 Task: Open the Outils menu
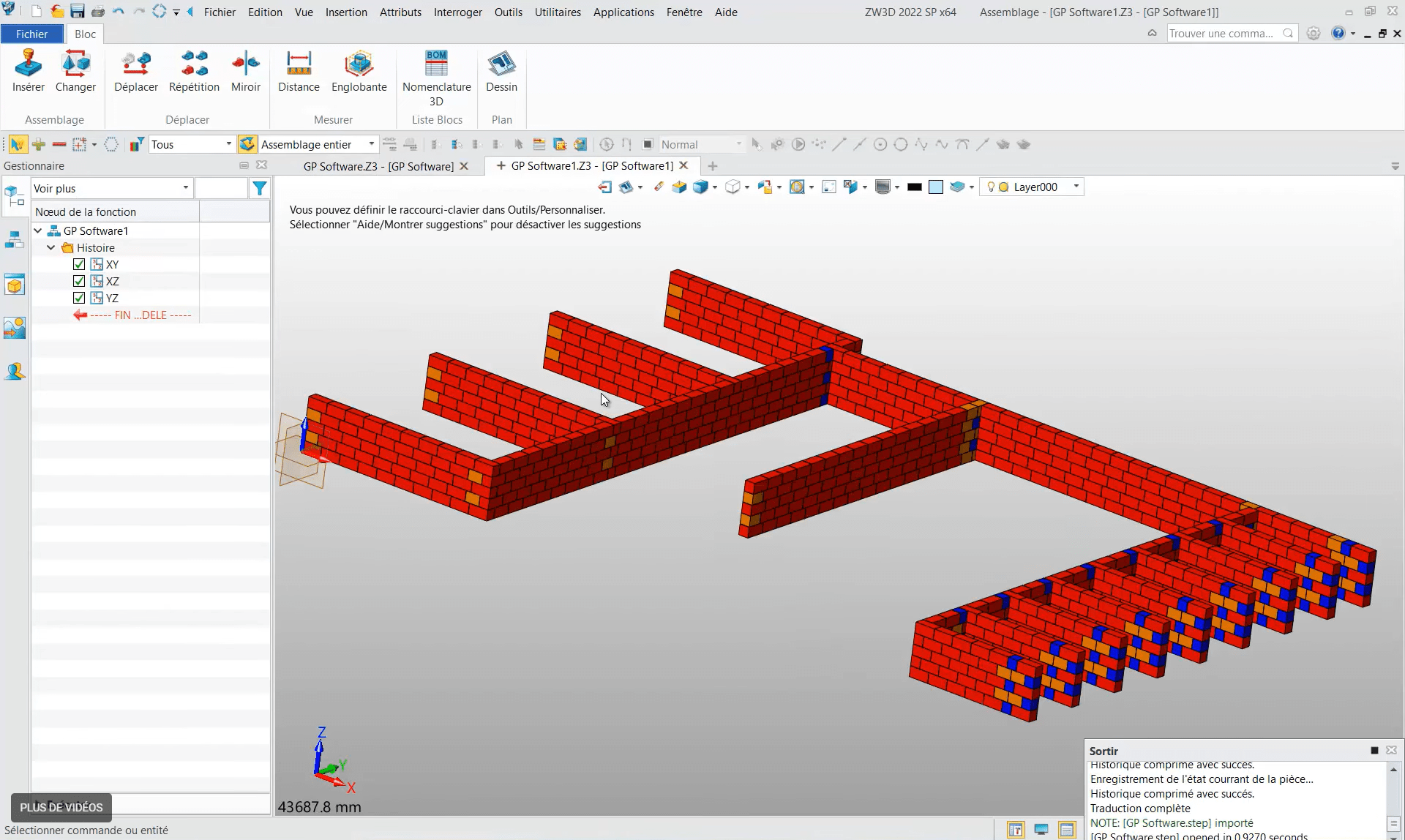click(x=508, y=12)
